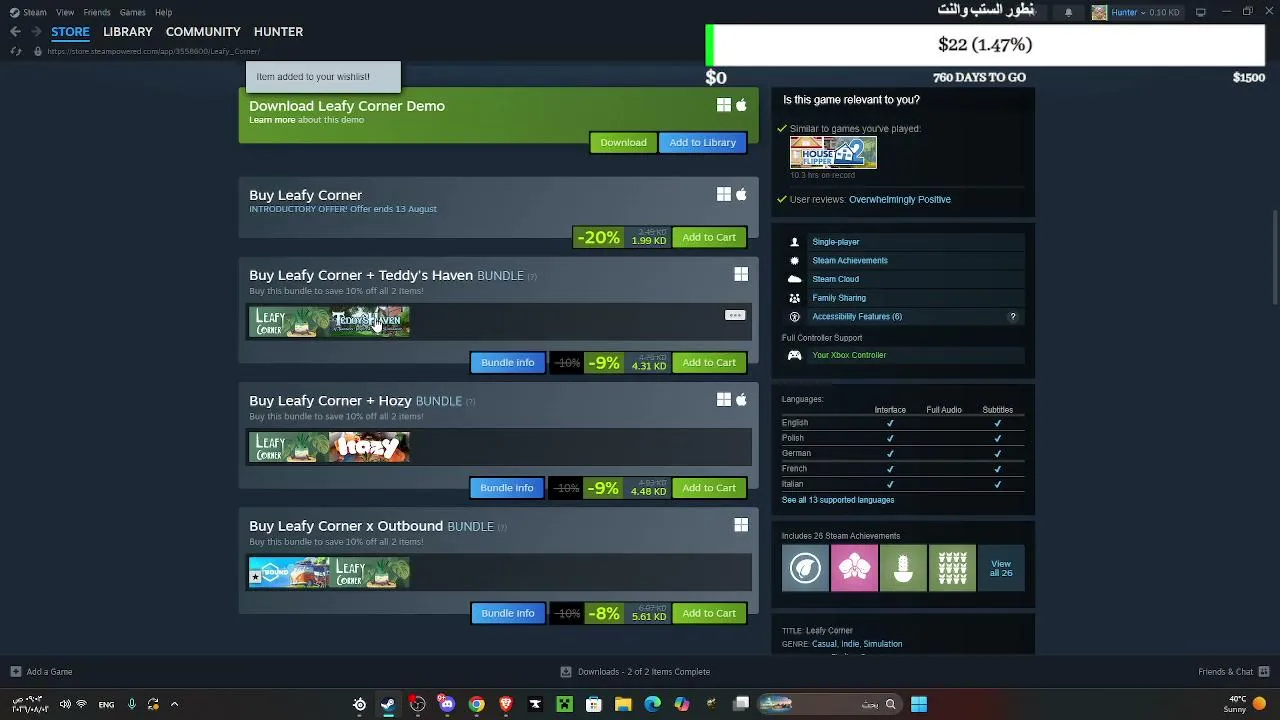See all 13 supported languages
This screenshot has height=720, width=1280.
point(838,500)
